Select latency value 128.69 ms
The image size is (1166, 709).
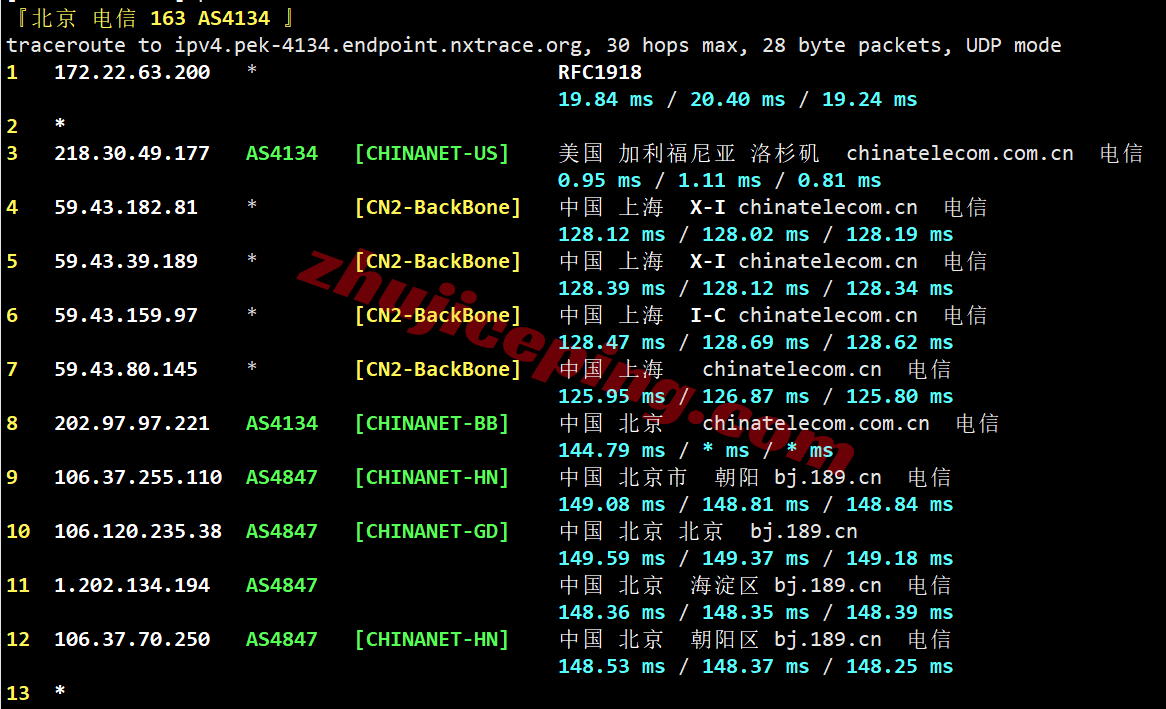pos(756,343)
